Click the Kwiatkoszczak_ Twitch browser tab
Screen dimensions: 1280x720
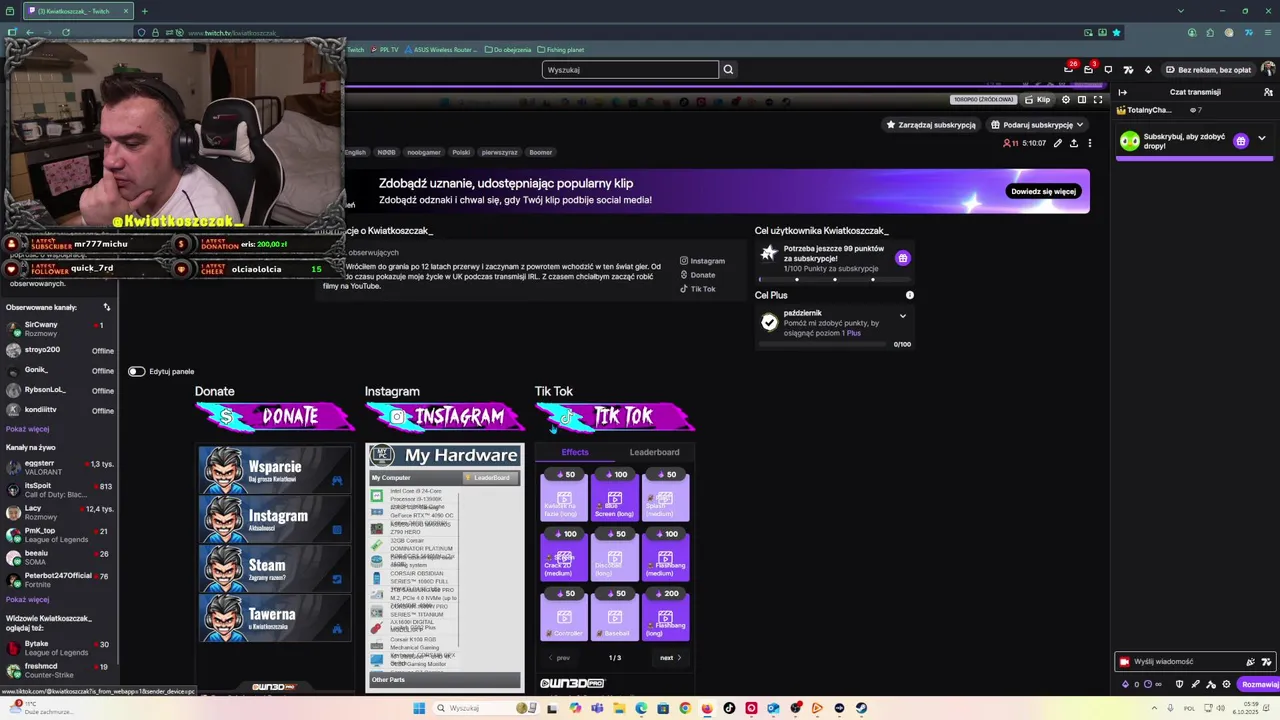(78, 11)
